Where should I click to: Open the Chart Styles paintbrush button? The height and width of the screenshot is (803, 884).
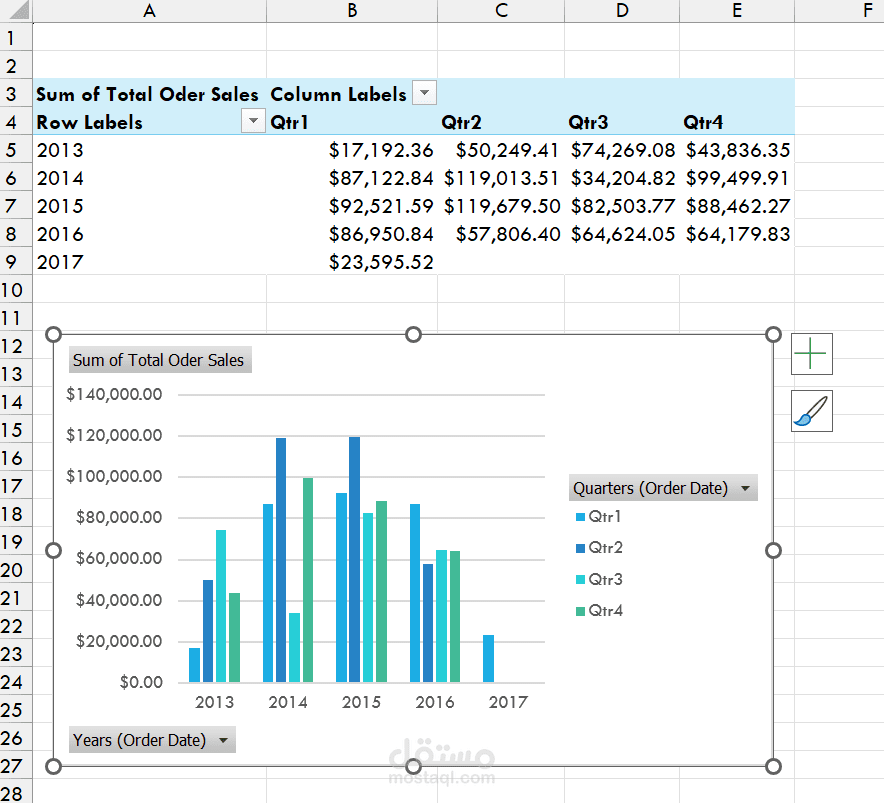pos(811,411)
